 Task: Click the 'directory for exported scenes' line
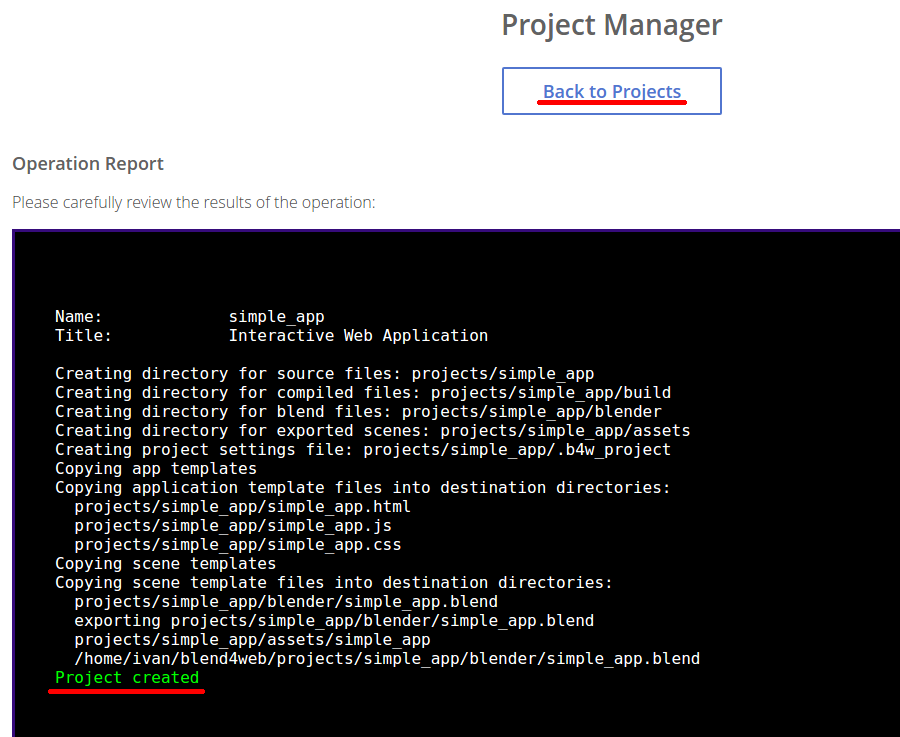pos(372,431)
